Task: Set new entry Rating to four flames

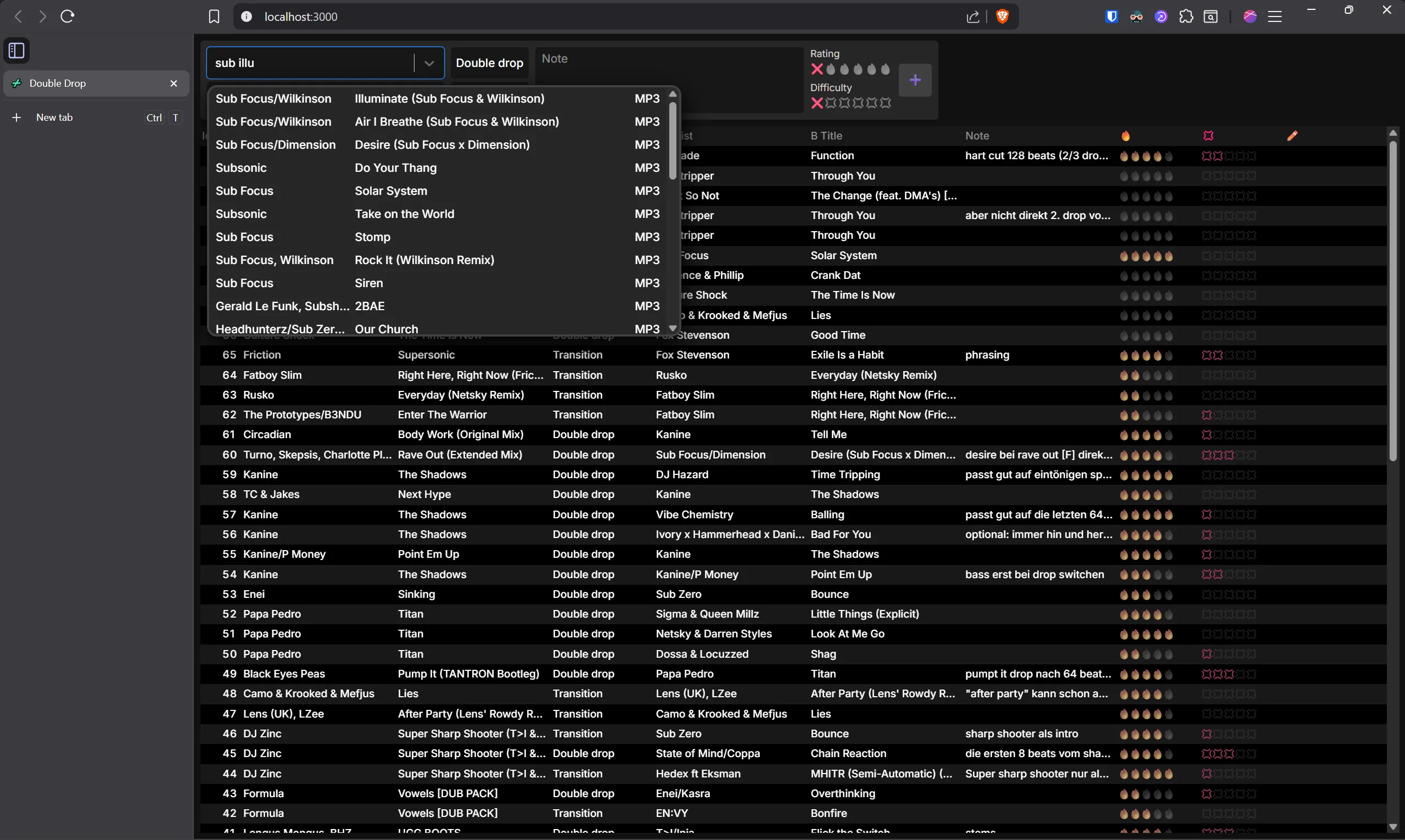Action: [x=872, y=69]
